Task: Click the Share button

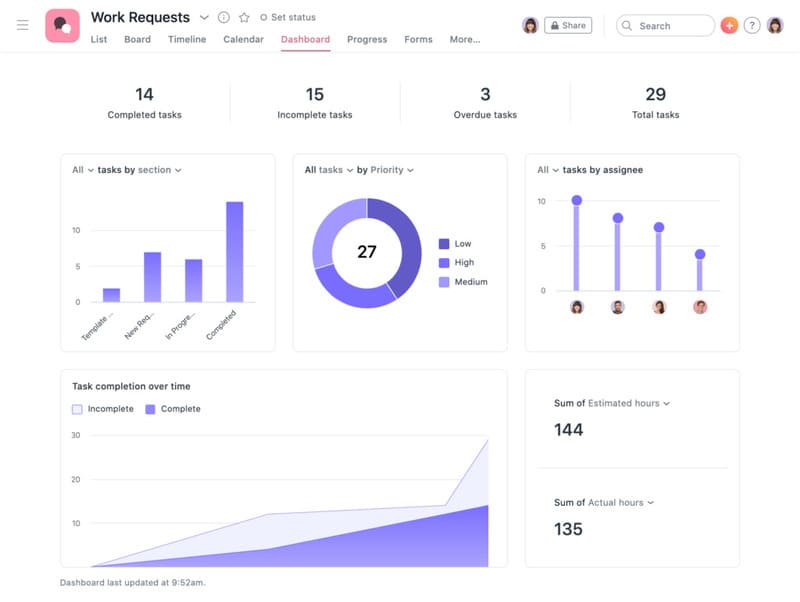Action: (x=566, y=25)
